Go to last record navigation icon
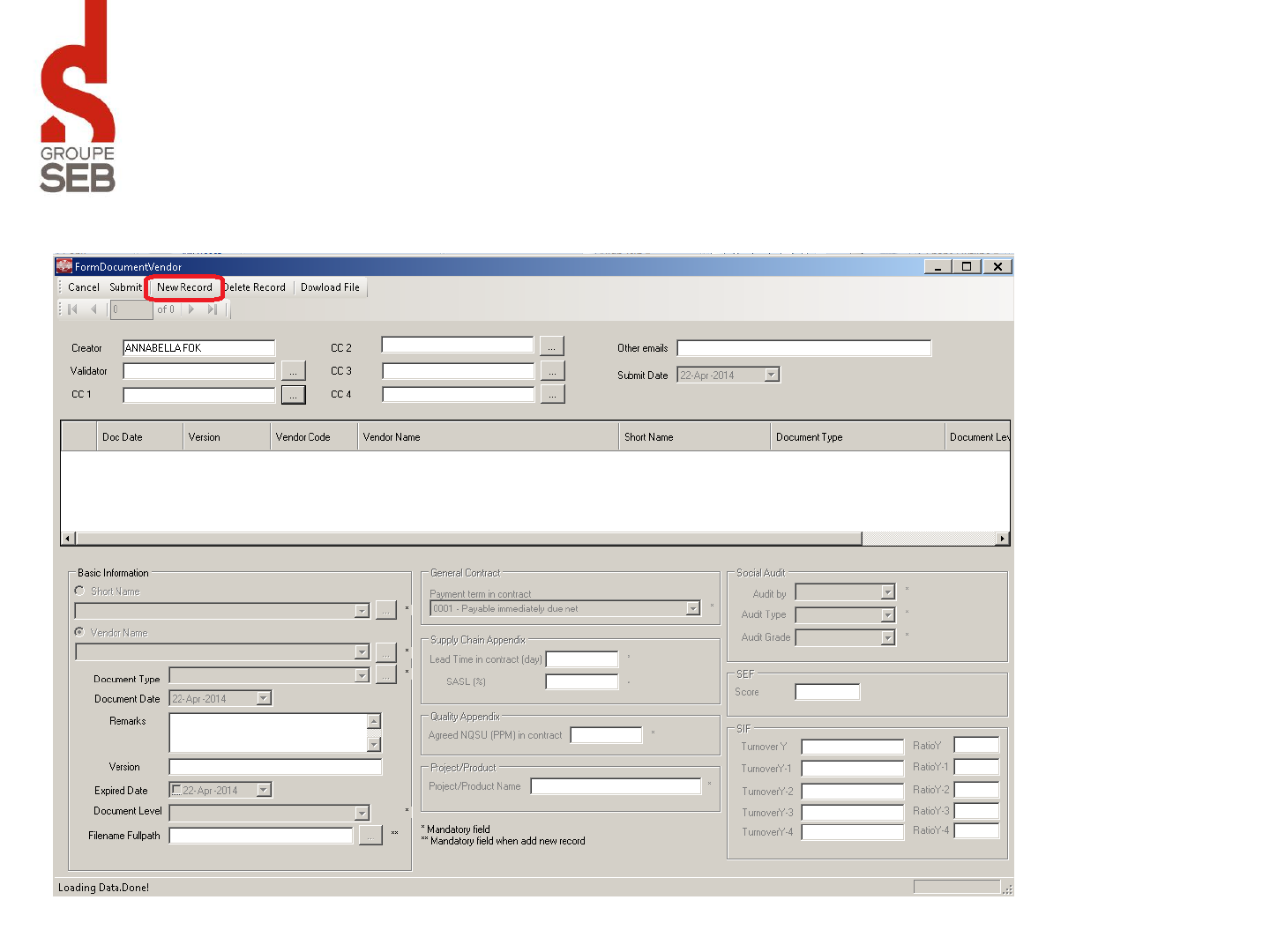 point(212,309)
